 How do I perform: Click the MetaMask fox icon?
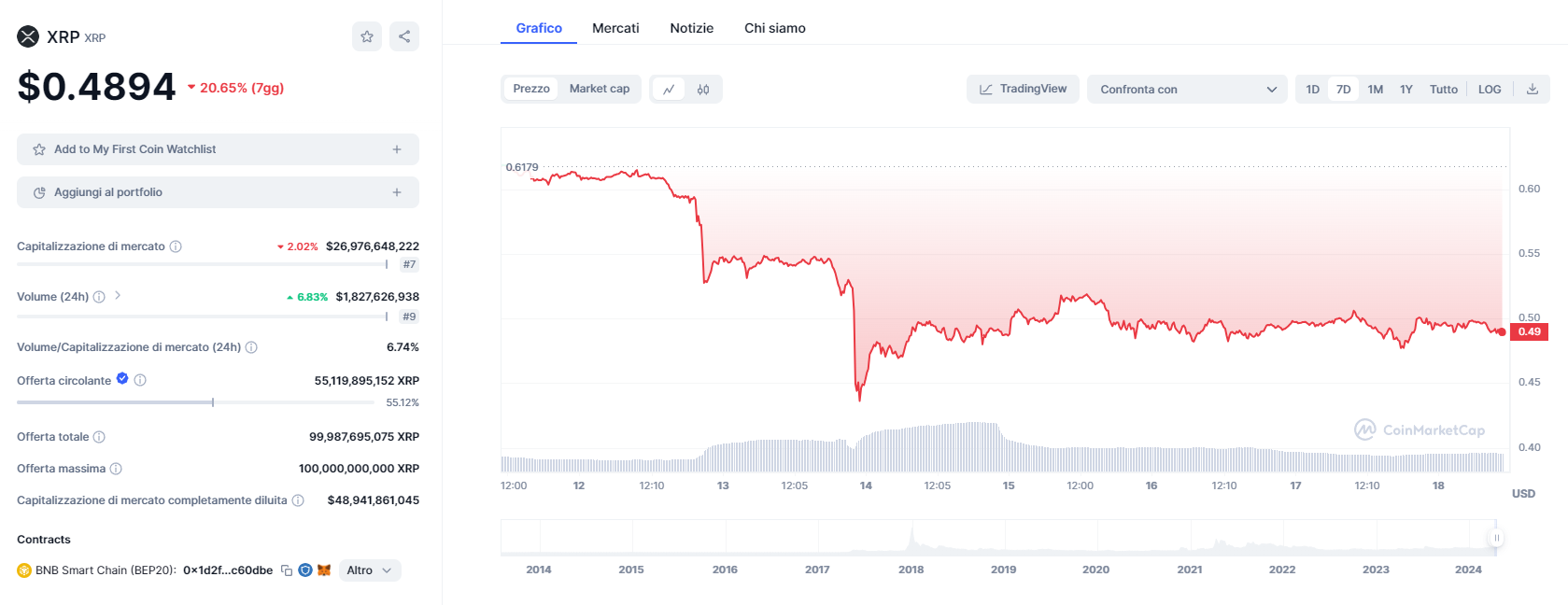[x=324, y=570]
